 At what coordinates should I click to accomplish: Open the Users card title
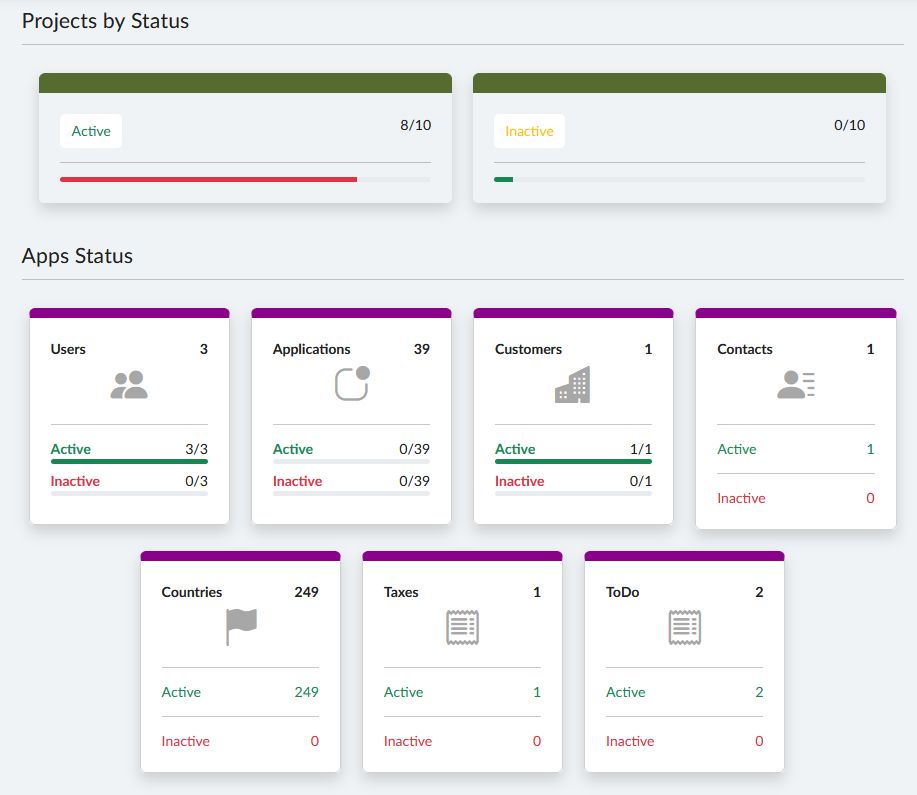[68, 349]
